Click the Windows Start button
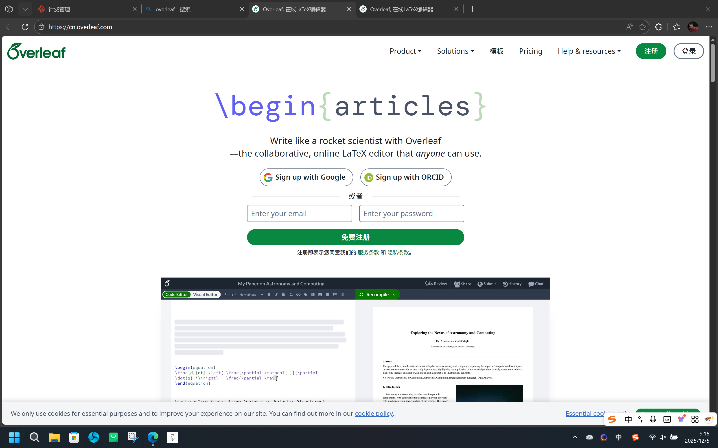The height and width of the screenshot is (448, 718). point(14,438)
